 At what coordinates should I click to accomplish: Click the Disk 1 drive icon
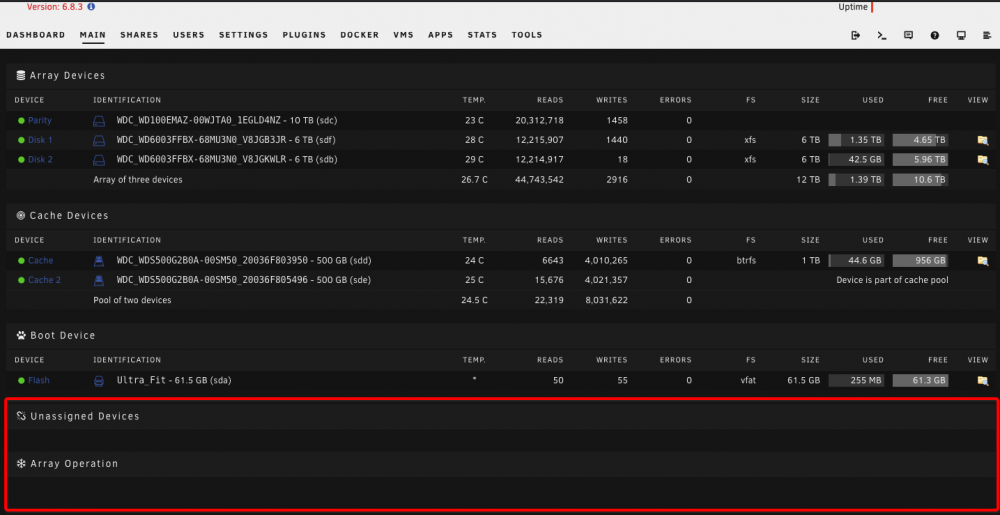(99, 140)
